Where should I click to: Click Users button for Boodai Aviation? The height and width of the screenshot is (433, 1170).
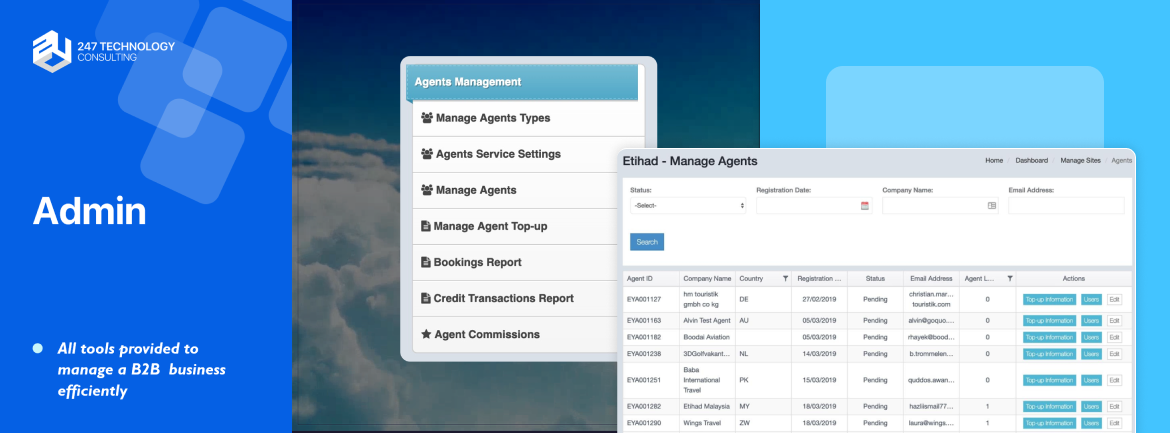pyautogui.click(x=1091, y=337)
